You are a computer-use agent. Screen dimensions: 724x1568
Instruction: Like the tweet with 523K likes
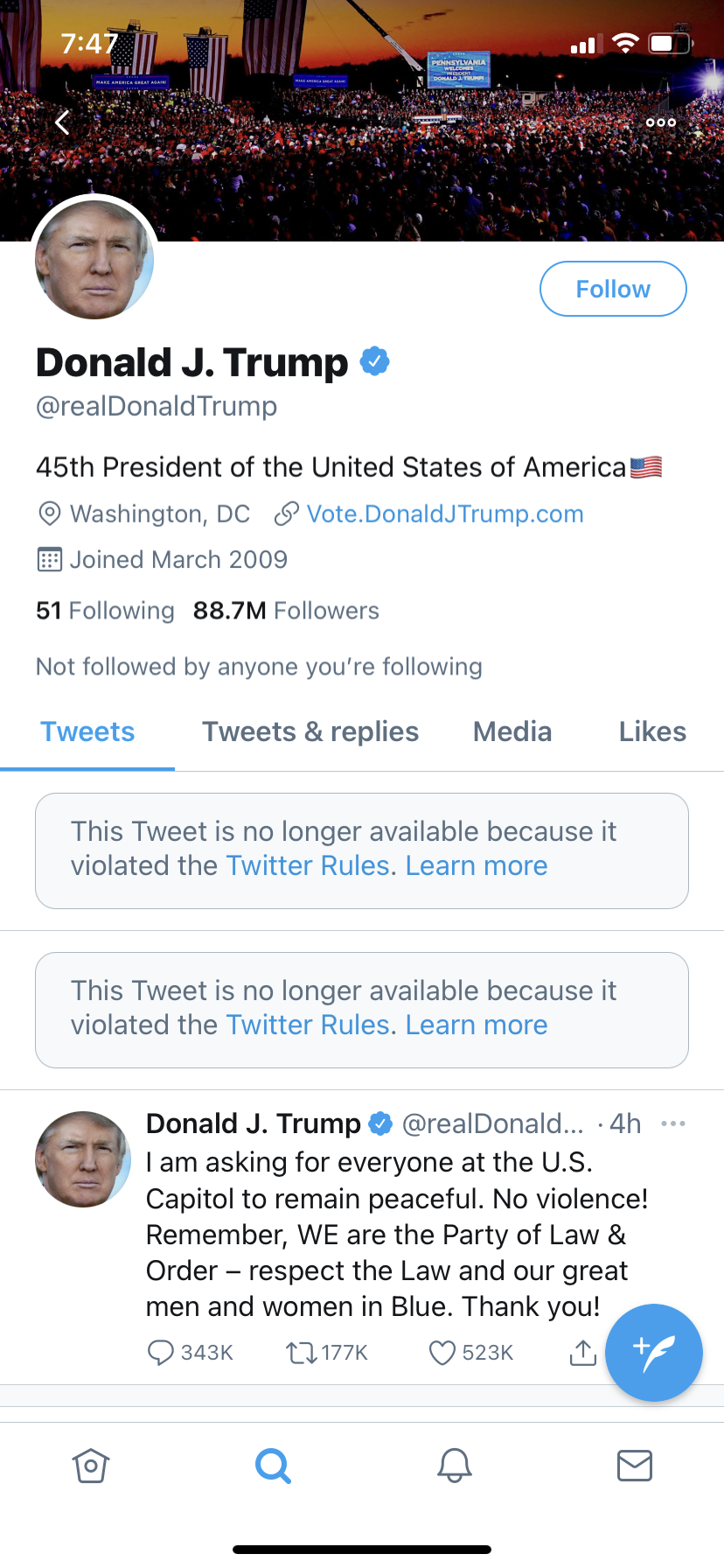[x=442, y=1353]
